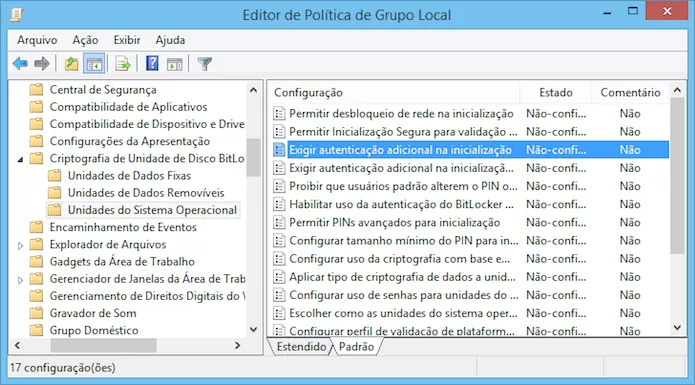
Task: Click the Forward arrow toolbar icon
Action: [42, 64]
